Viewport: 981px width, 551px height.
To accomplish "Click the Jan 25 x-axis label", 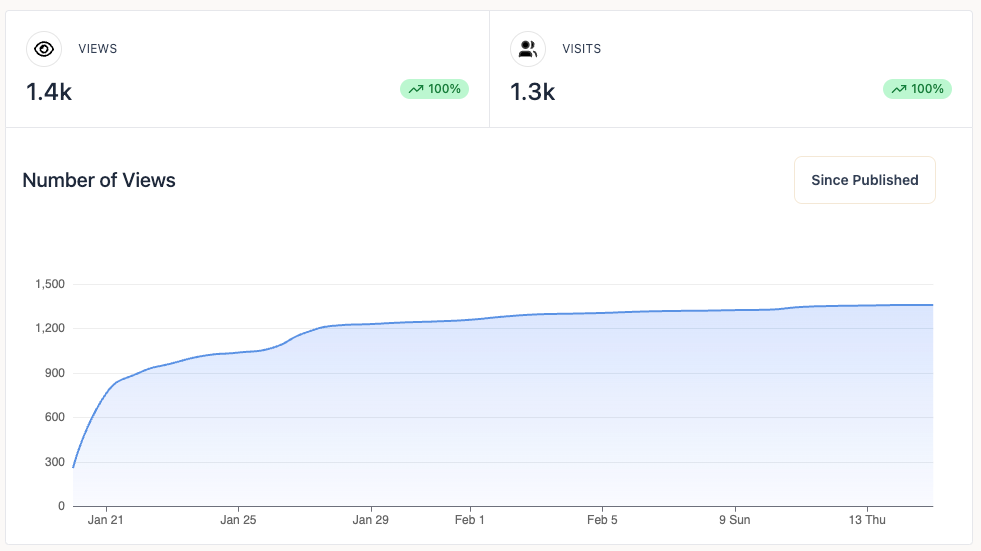I will [x=238, y=520].
